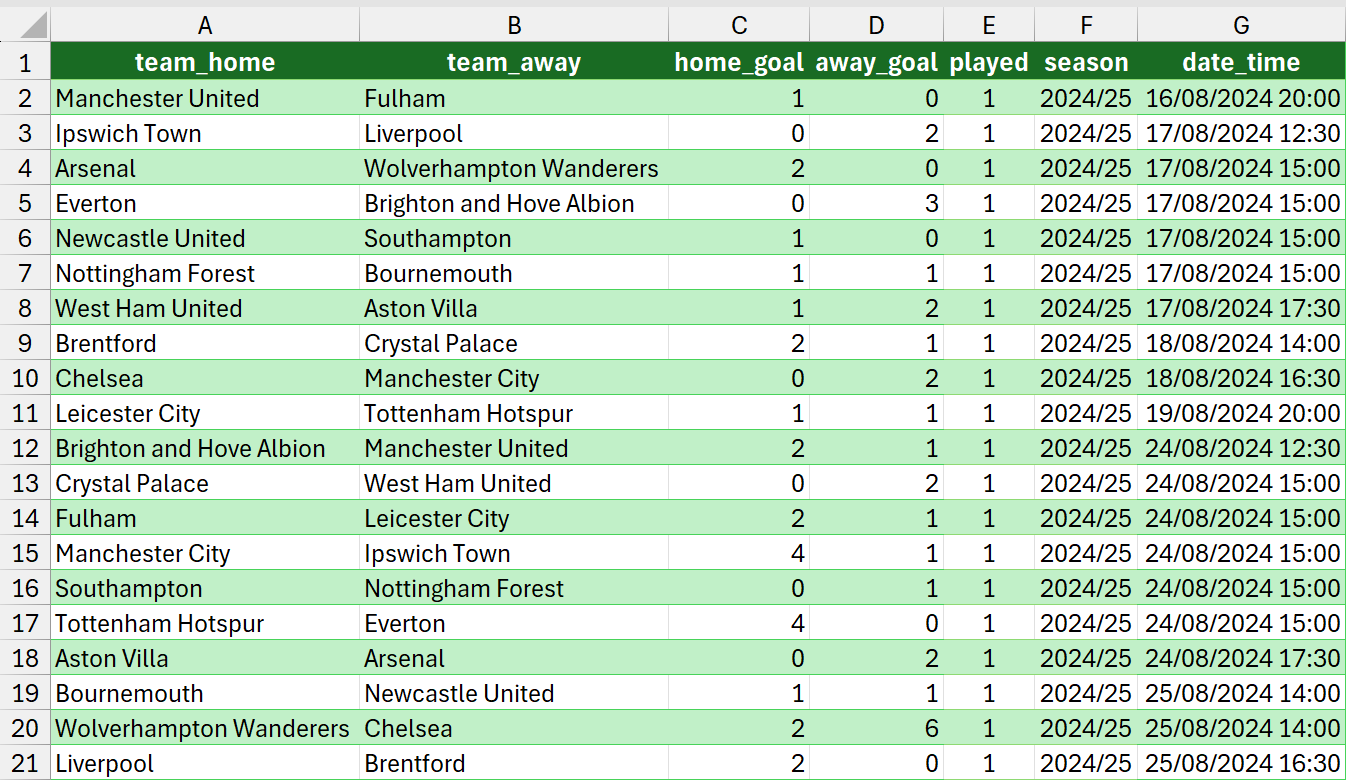Select the season header cell
Screen dimensions: 1346x780
click(x=1086, y=63)
